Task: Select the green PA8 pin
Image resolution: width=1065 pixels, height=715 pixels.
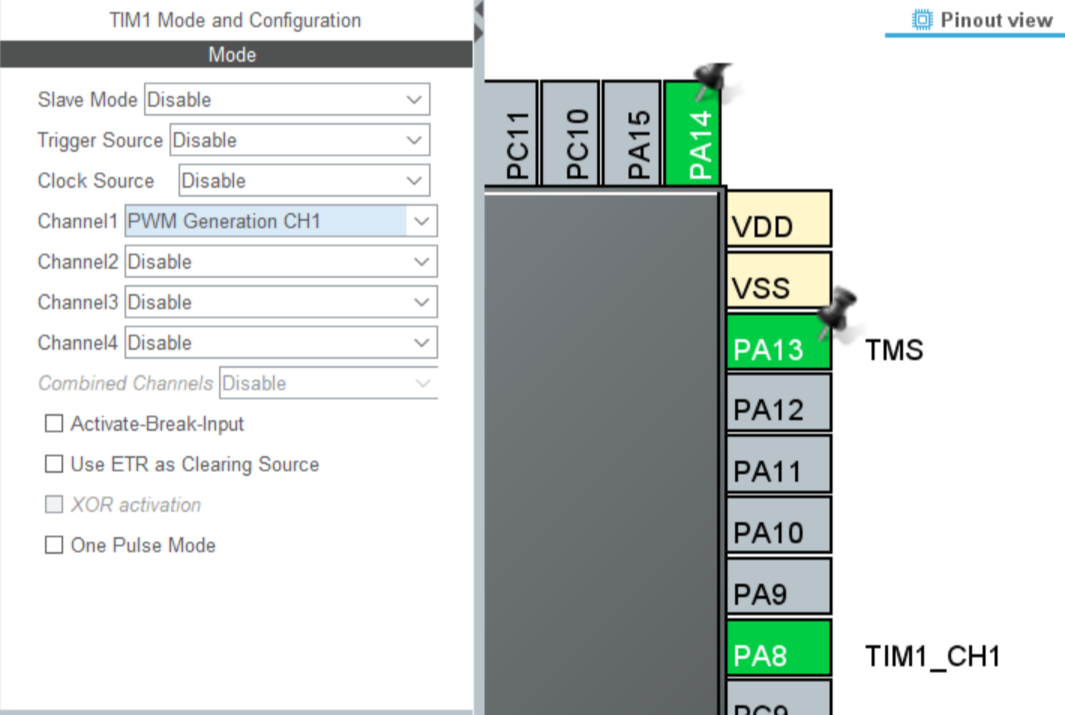Action: point(779,655)
